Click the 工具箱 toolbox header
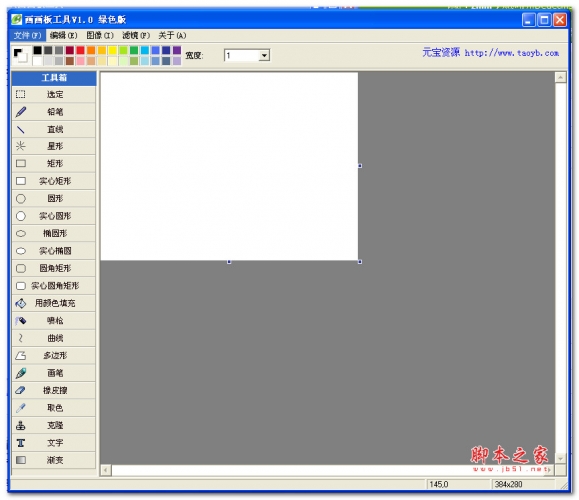The height and width of the screenshot is (500, 579). [54, 78]
